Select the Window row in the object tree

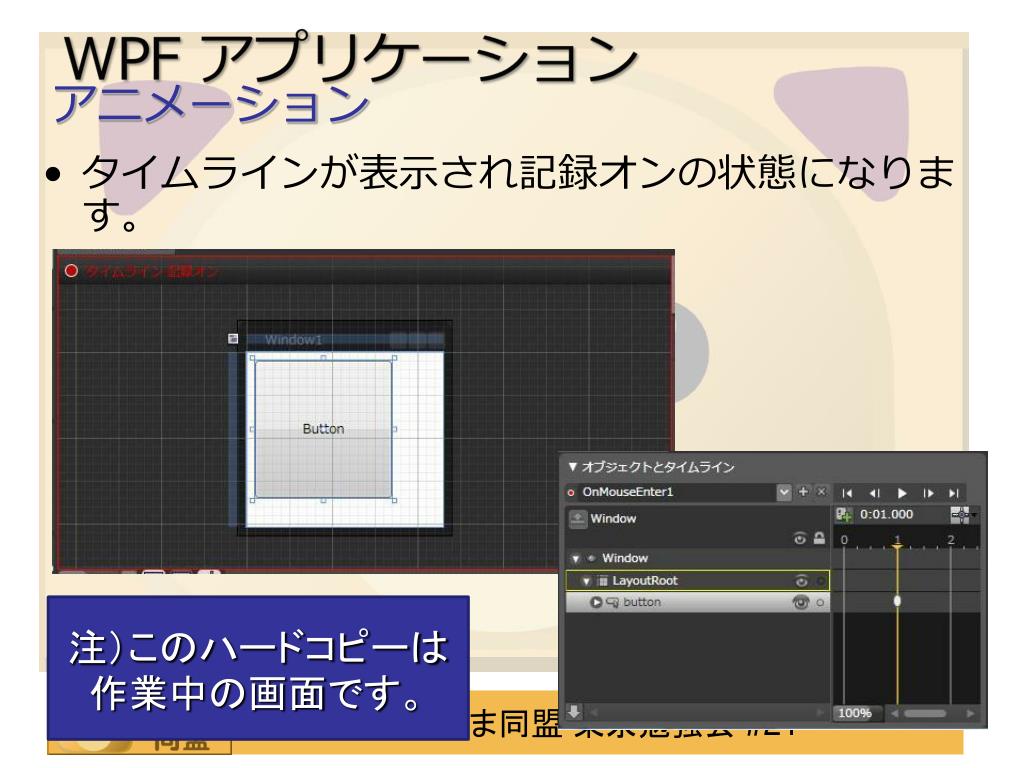click(x=697, y=558)
